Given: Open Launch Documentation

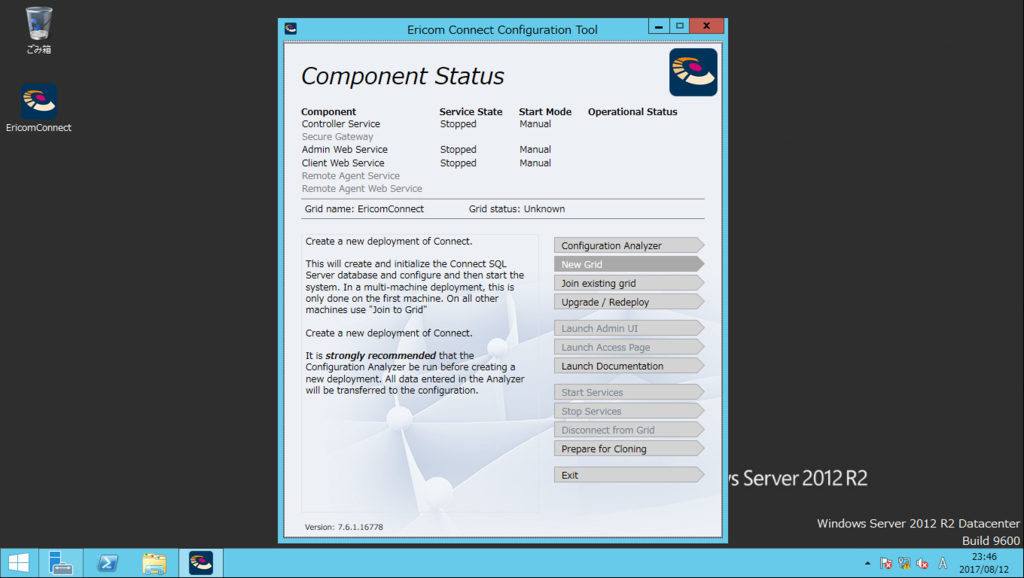Looking at the screenshot, I should (x=629, y=366).
